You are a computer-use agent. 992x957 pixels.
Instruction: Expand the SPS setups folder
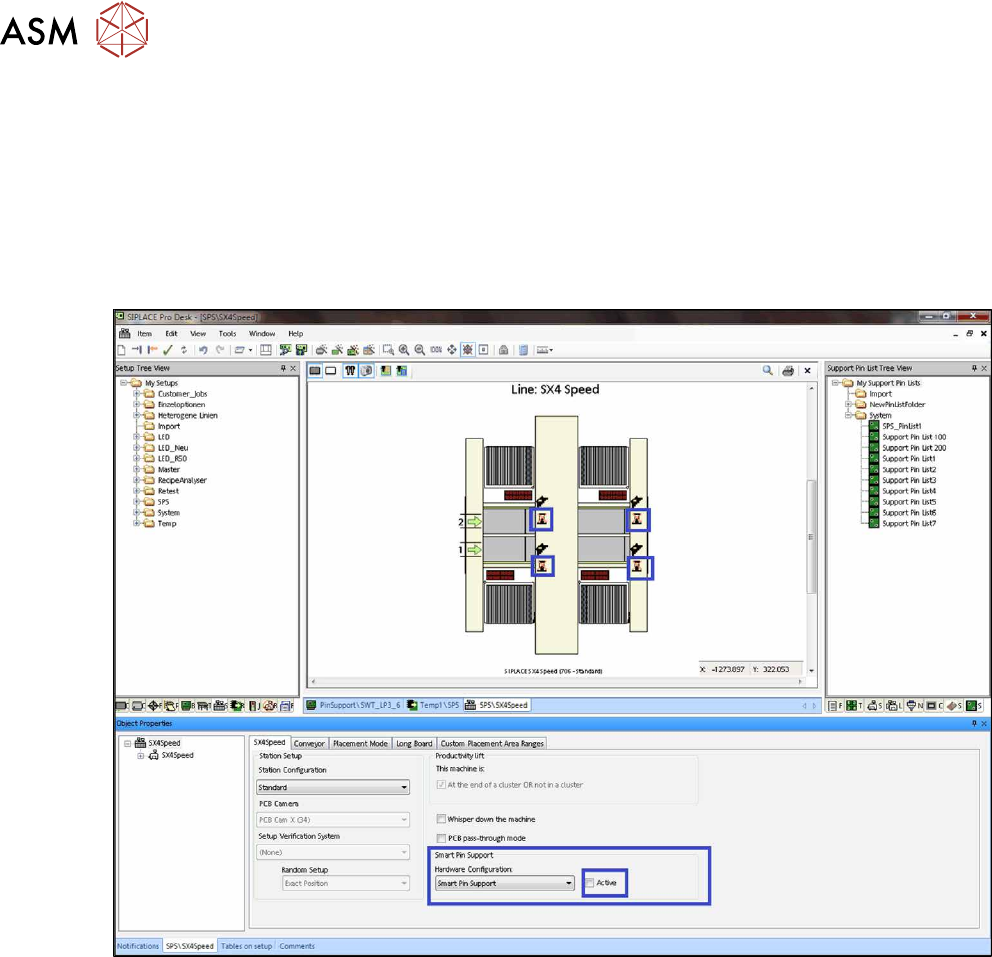coord(136,502)
